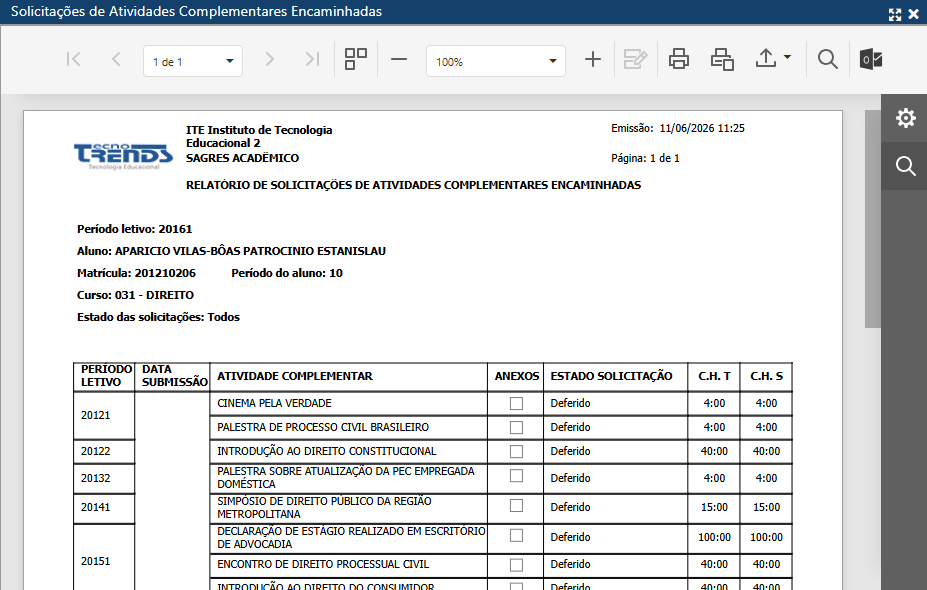Click 'Período do aluno: 10' text
Image resolution: width=927 pixels, height=590 pixels.
pos(287,273)
